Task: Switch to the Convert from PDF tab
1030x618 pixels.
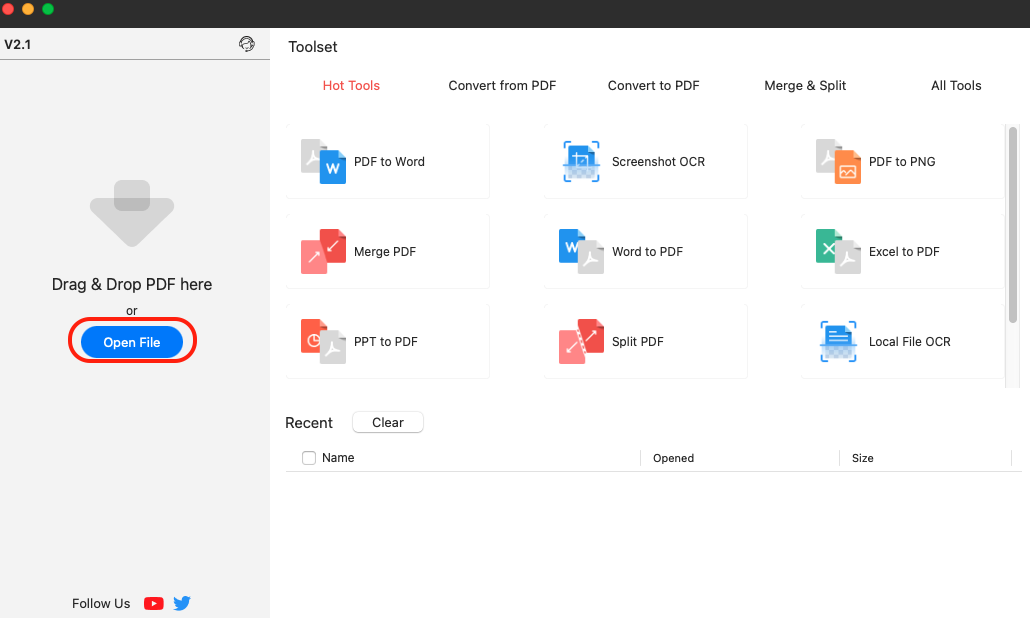Action: pos(501,85)
